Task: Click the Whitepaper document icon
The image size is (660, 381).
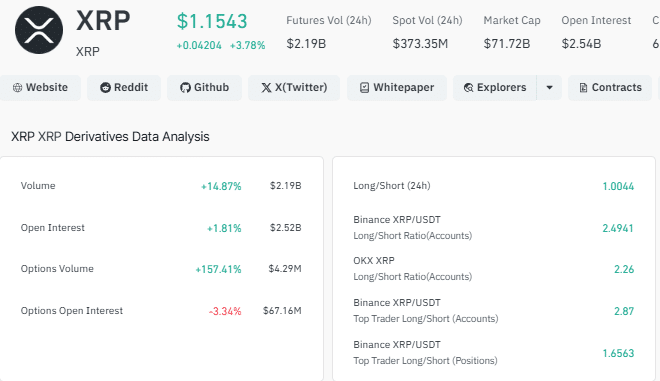Action: coord(365,88)
